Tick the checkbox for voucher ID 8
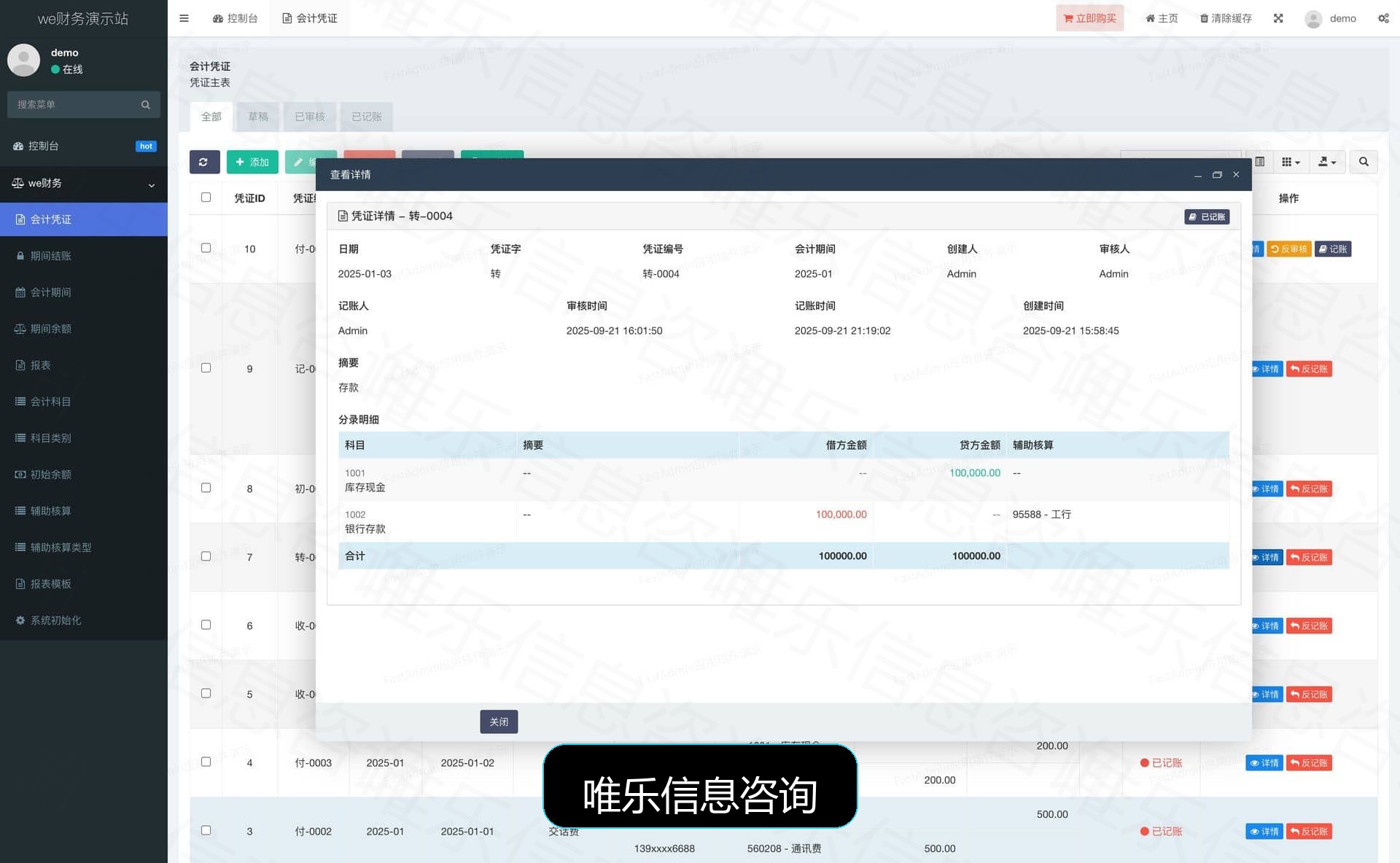 [x=206, y=488]
